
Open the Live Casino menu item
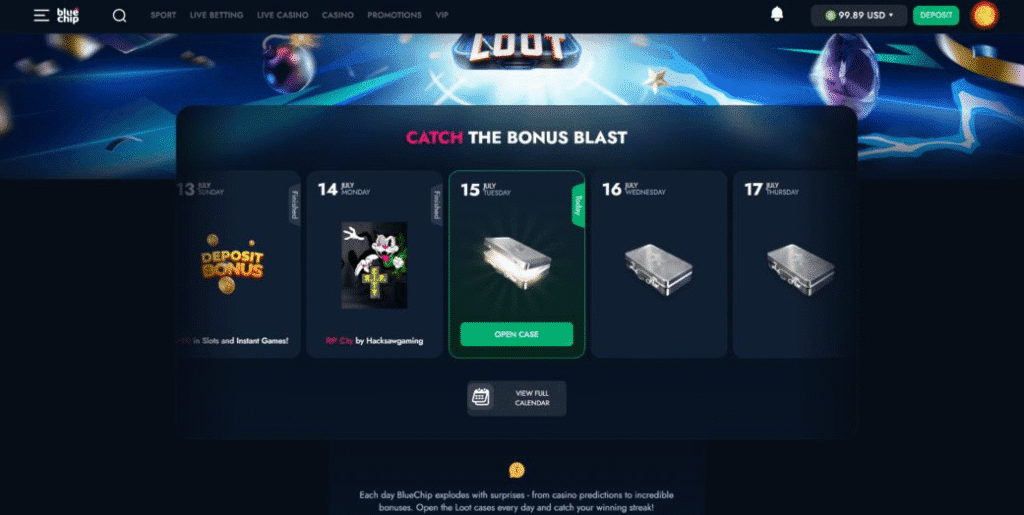point(283,15)
